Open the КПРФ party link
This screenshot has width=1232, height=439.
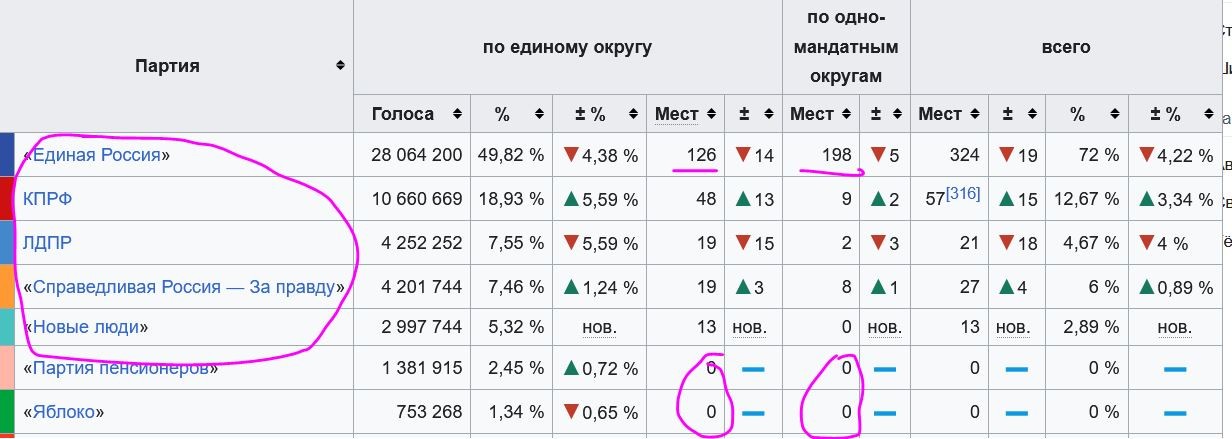pos(48,199)
